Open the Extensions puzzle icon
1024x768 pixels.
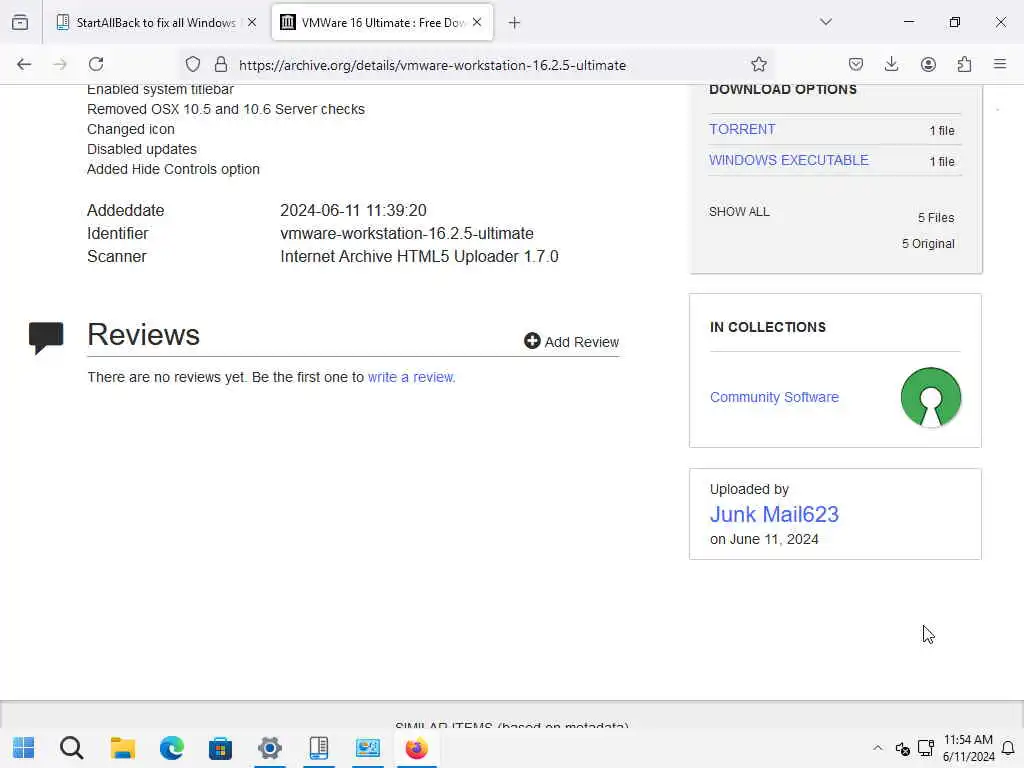coord(964,64)
